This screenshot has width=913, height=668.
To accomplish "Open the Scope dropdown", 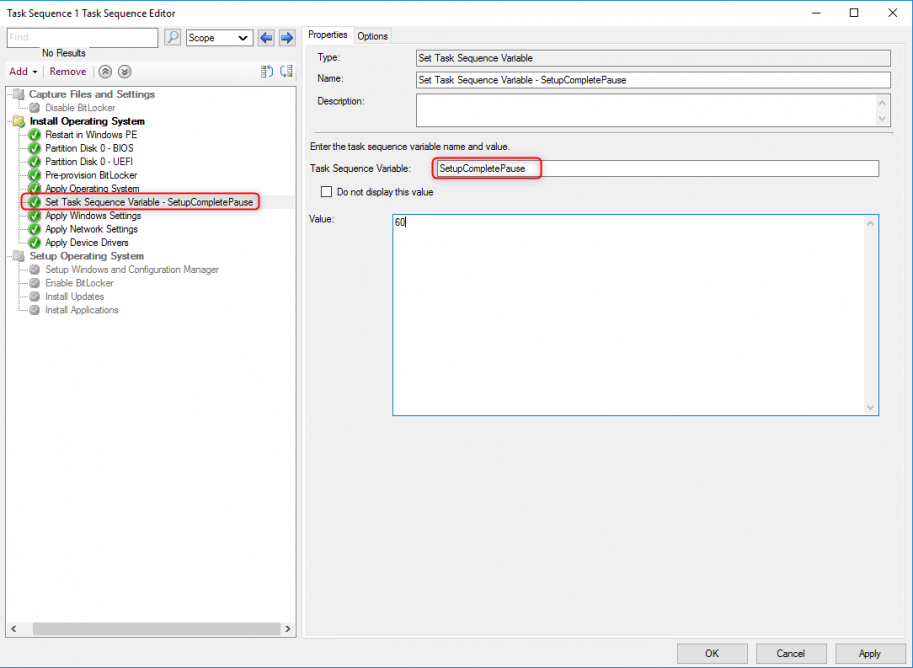I will (219, 37).
